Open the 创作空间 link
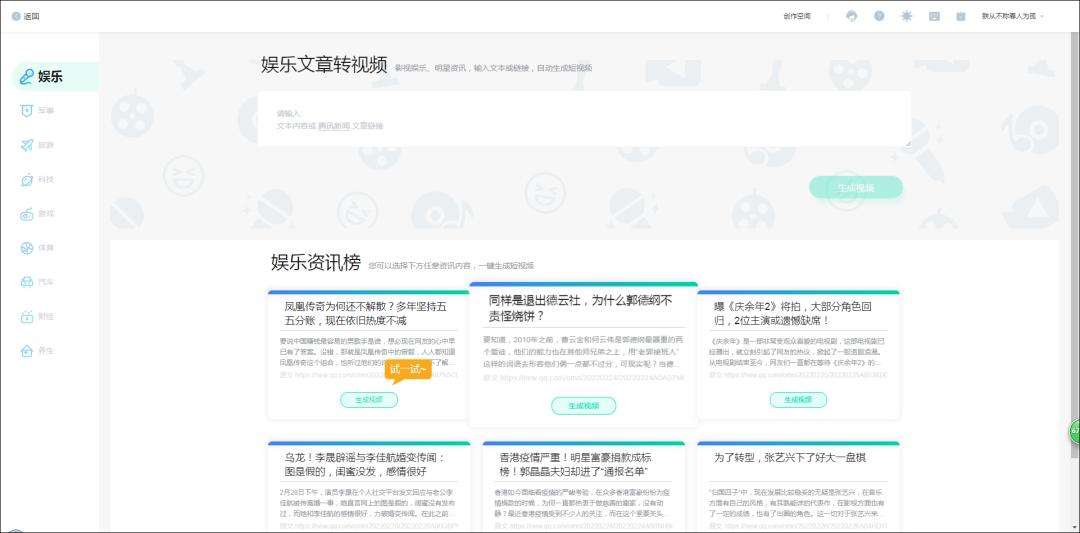Image resolution: width=1080 pixels, height=533 pixels. [797, 16]
